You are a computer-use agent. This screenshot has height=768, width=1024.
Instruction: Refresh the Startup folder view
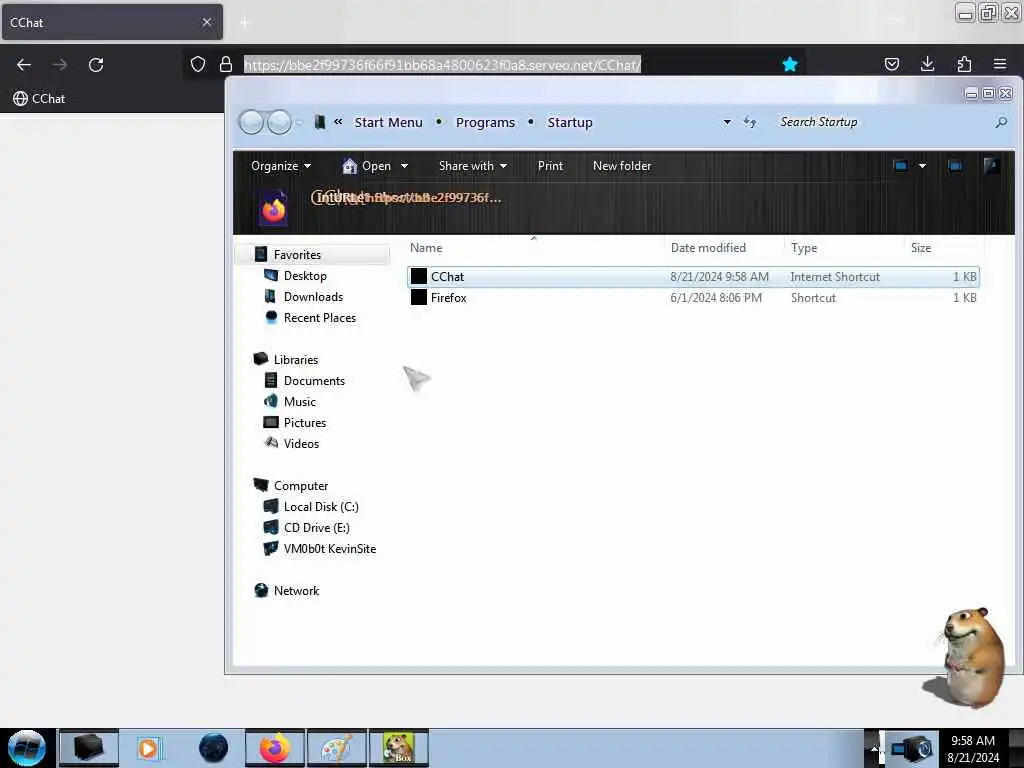(x=750, y=122)
